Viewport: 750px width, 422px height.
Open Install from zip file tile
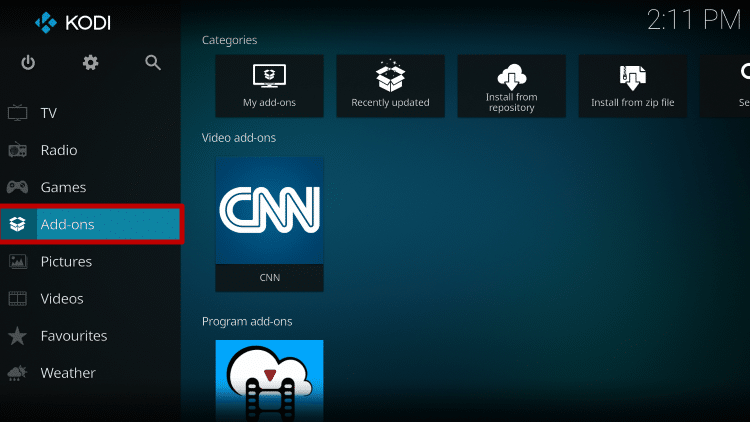click(632, 86)
